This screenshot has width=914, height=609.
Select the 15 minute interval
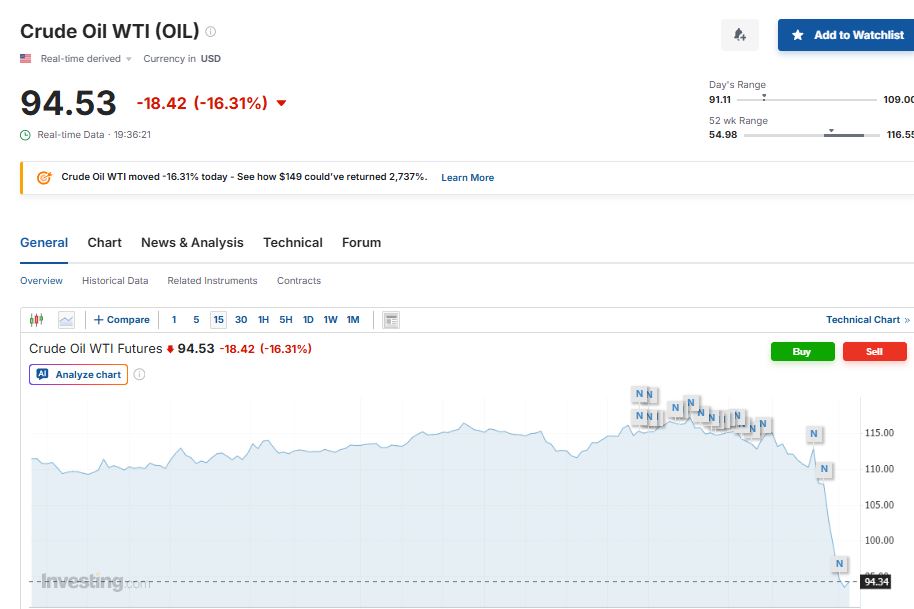click(x=218, y=320)
